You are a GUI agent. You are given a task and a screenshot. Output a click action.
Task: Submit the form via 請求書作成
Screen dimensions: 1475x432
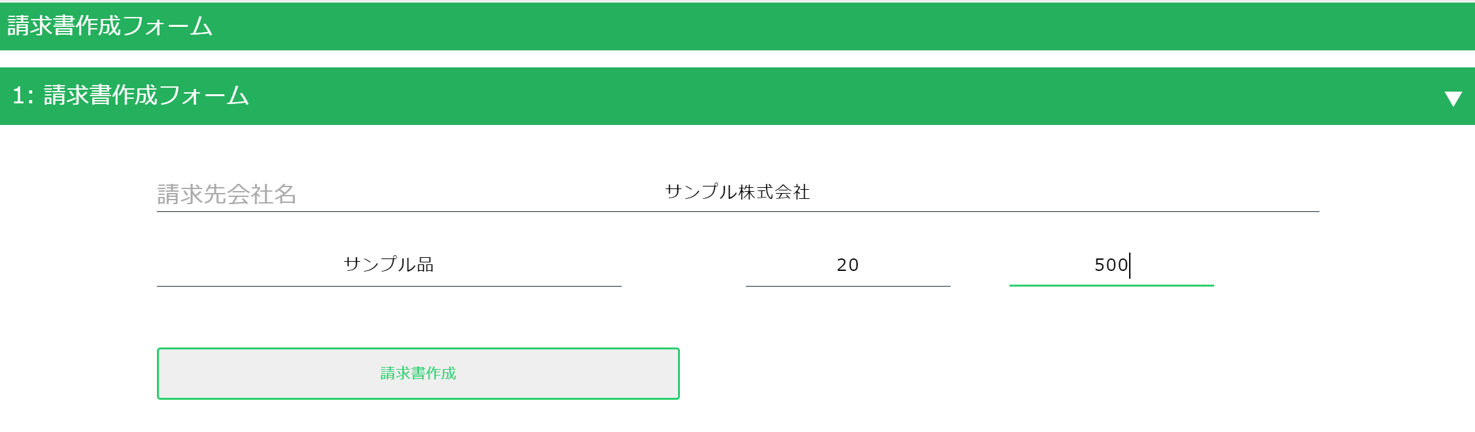tap(418, 373)
